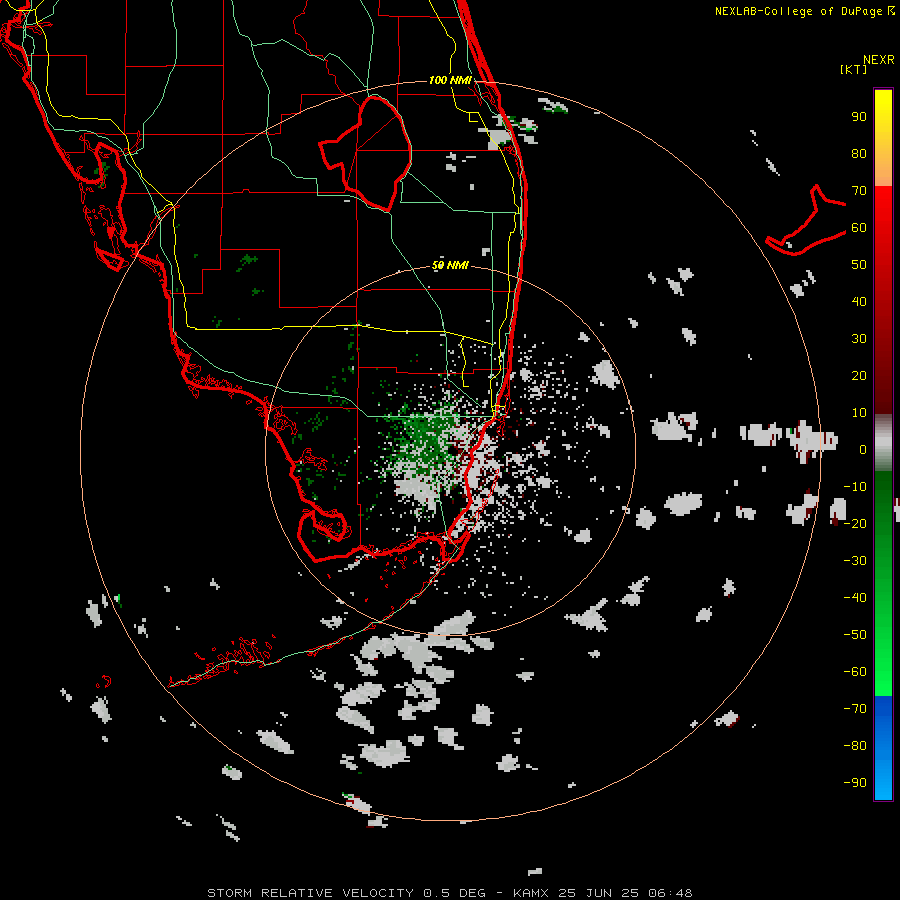Click 'STORM RELATIVE VELOCITY' caption text
The height and width of the screenshot is (900, 900).
pos(310,893)
